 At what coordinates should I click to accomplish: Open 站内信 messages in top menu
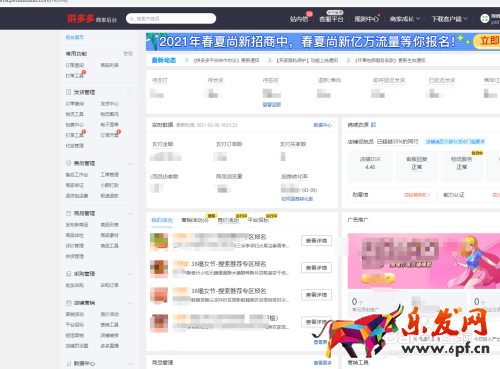(299, 19)
